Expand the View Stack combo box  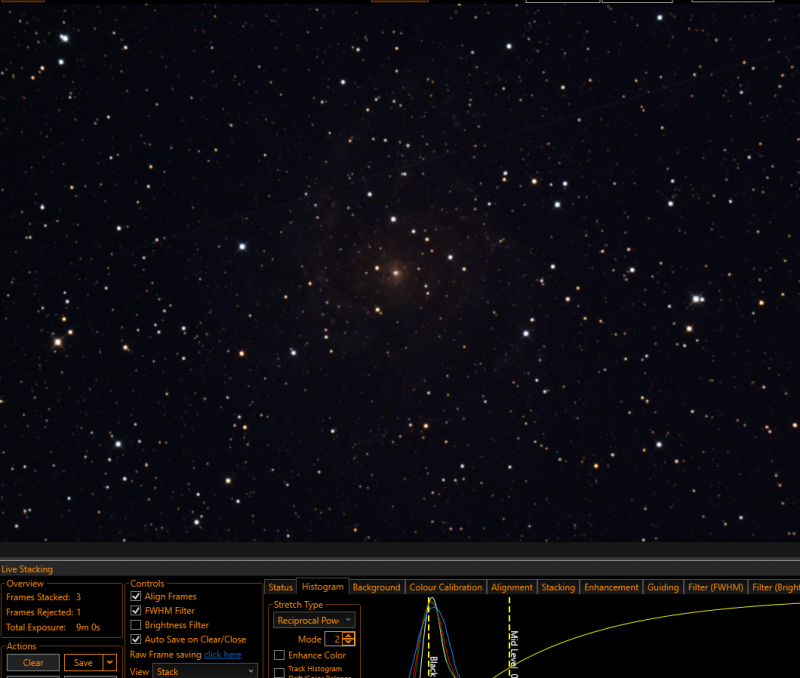pyautogui.click(x=205, y=671)
